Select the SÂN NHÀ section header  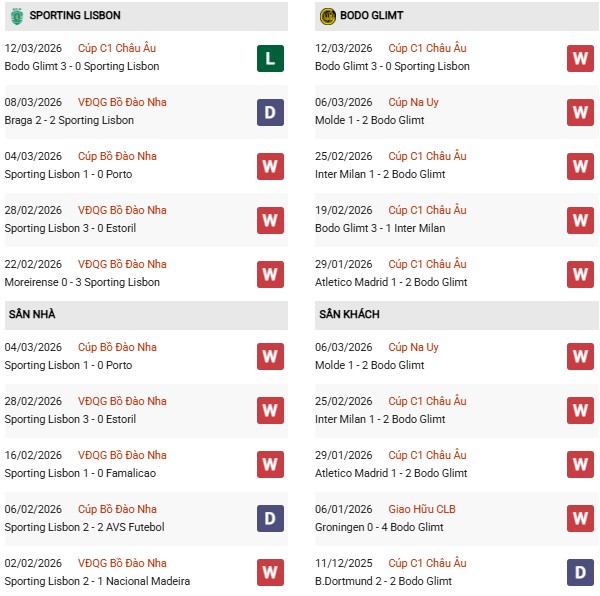[x=32, y=315]
